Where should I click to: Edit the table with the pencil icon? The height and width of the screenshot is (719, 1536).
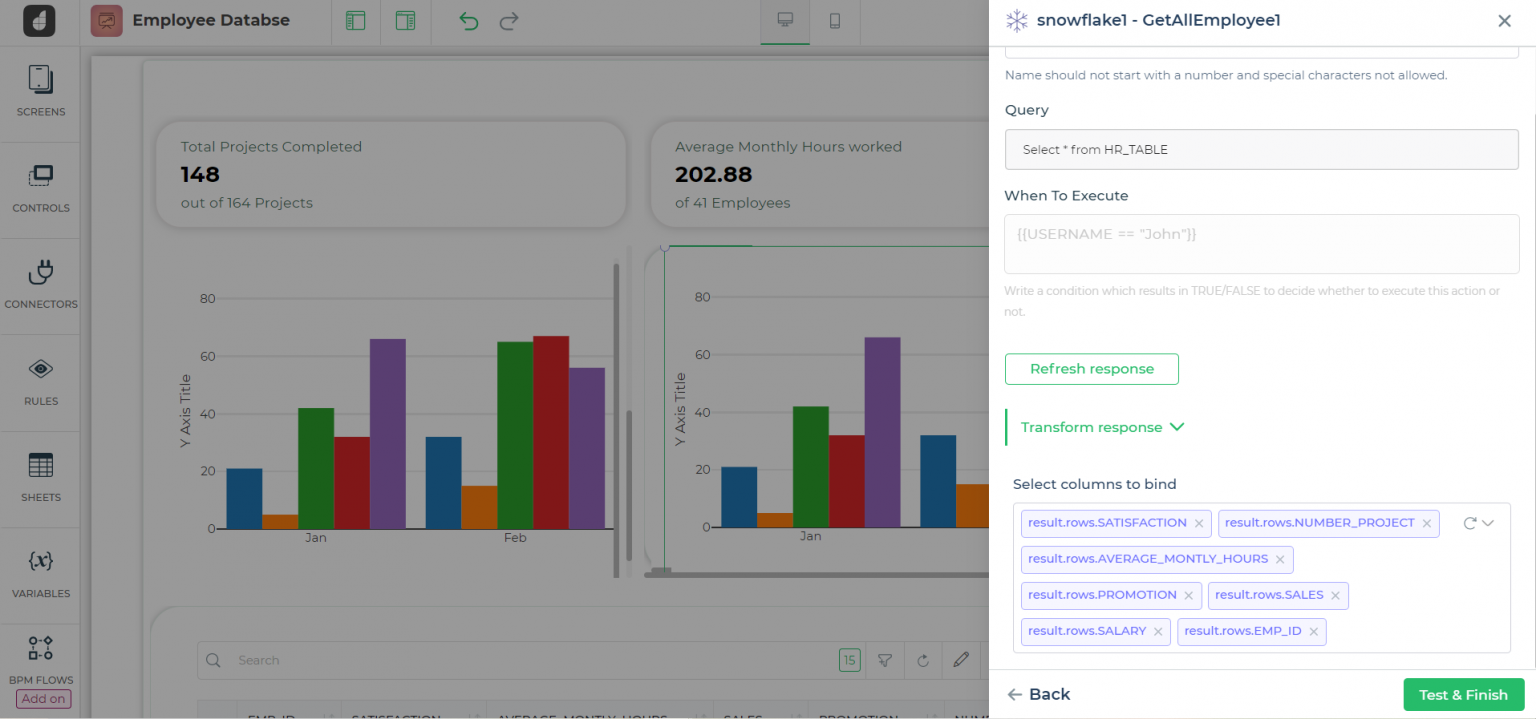[x=961, y=660]
